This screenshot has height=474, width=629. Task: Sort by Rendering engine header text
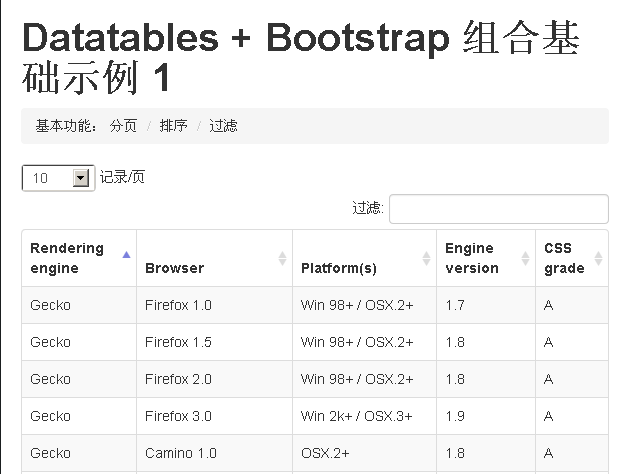click(67, 258)
